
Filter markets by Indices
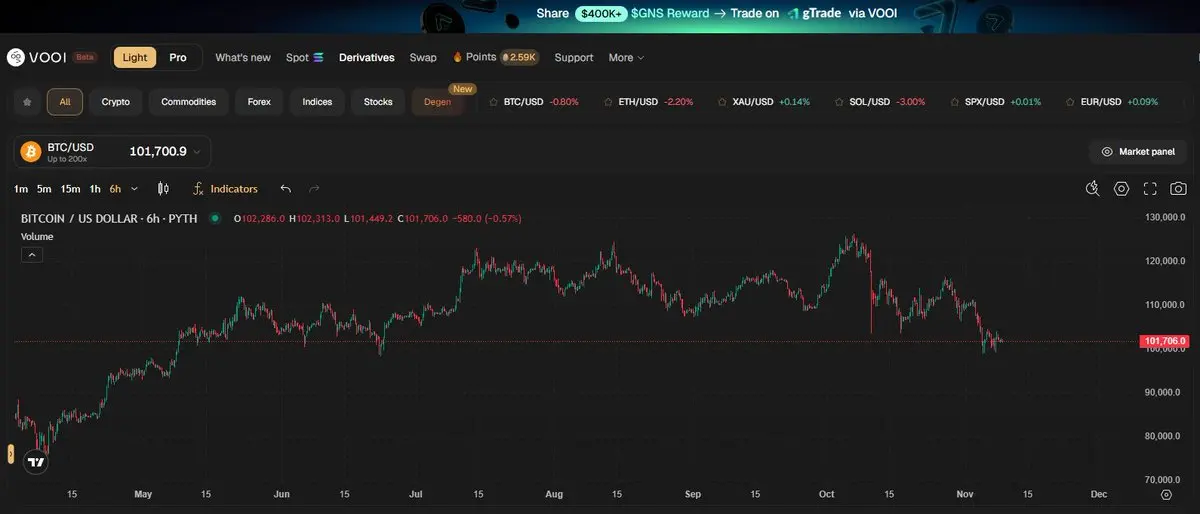click(x=318, y=102)
